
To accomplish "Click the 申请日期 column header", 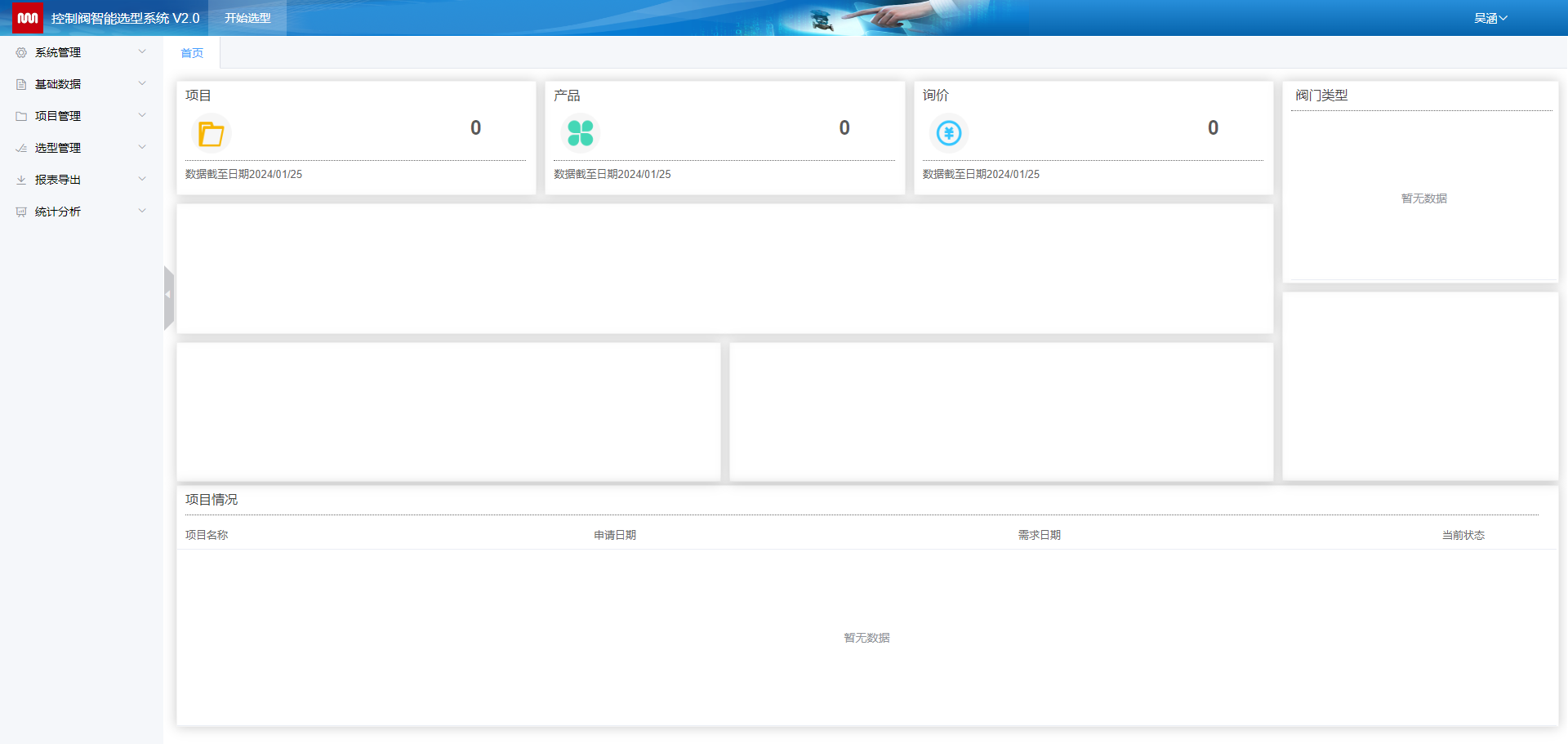I will pos(614,535).
